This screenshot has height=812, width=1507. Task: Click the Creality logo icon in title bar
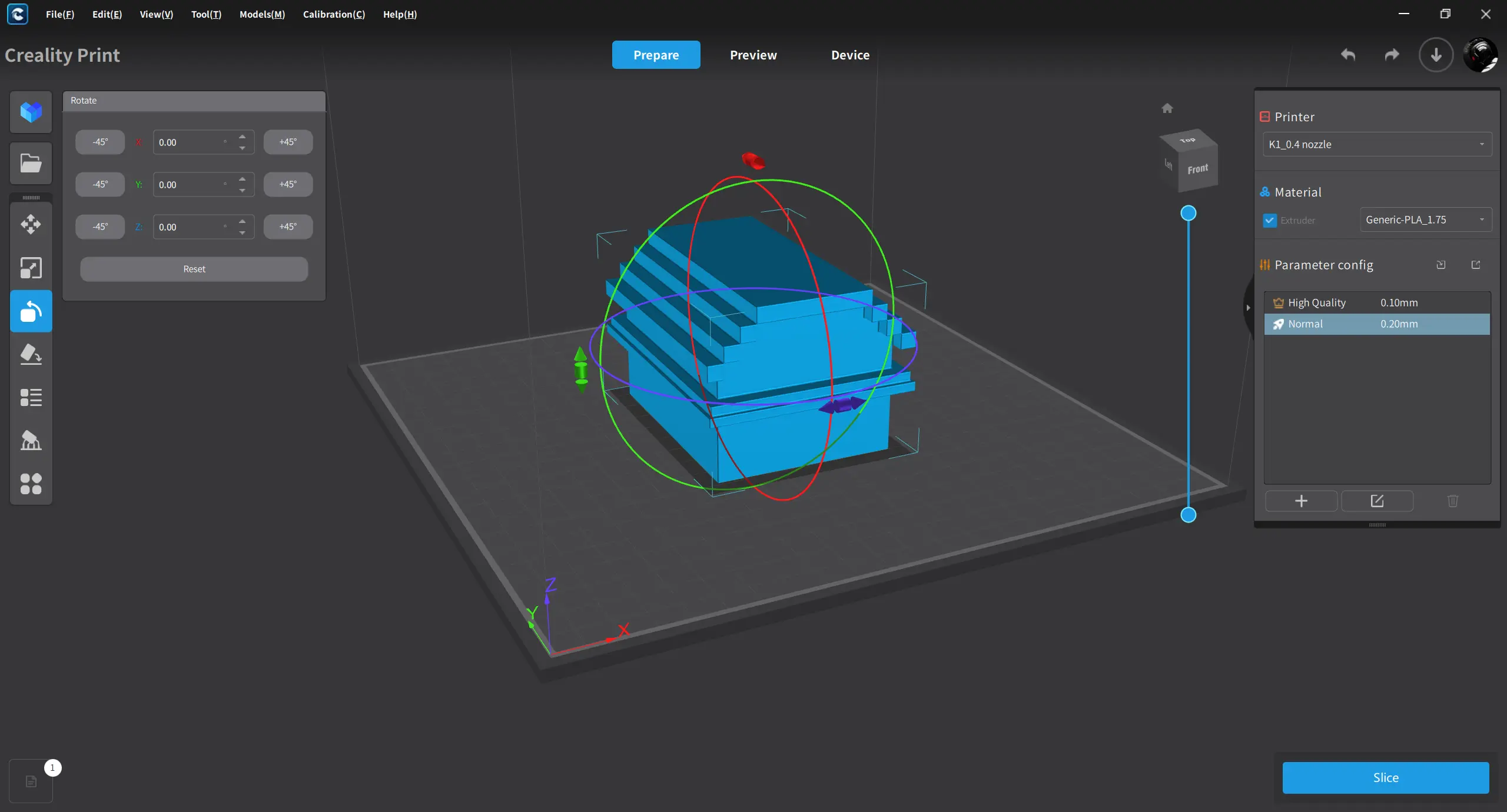(x=18, y=14)
